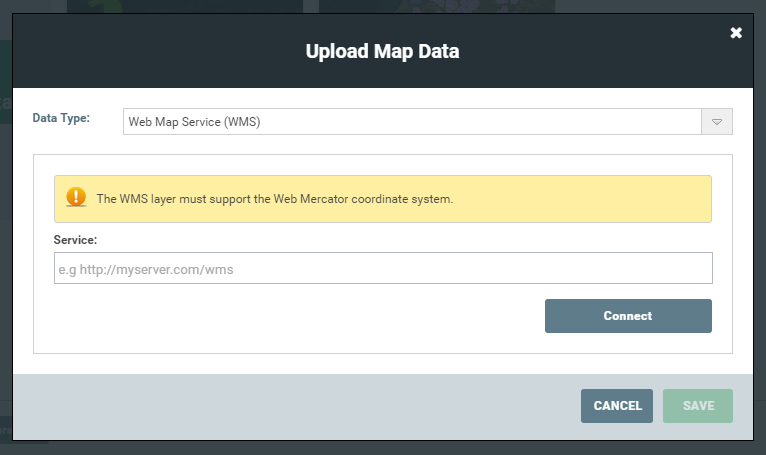Select the Web Mercator warning message text
Screen dimensions: 766x455
click(275, 199)
